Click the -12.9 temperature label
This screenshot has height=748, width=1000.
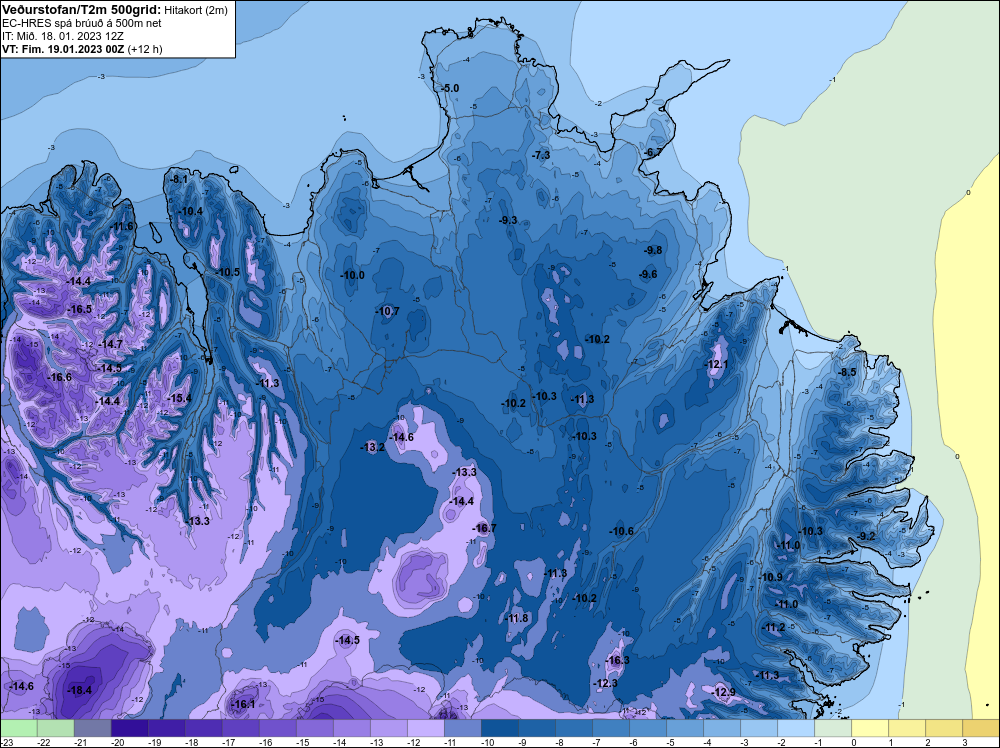(724, 692)
